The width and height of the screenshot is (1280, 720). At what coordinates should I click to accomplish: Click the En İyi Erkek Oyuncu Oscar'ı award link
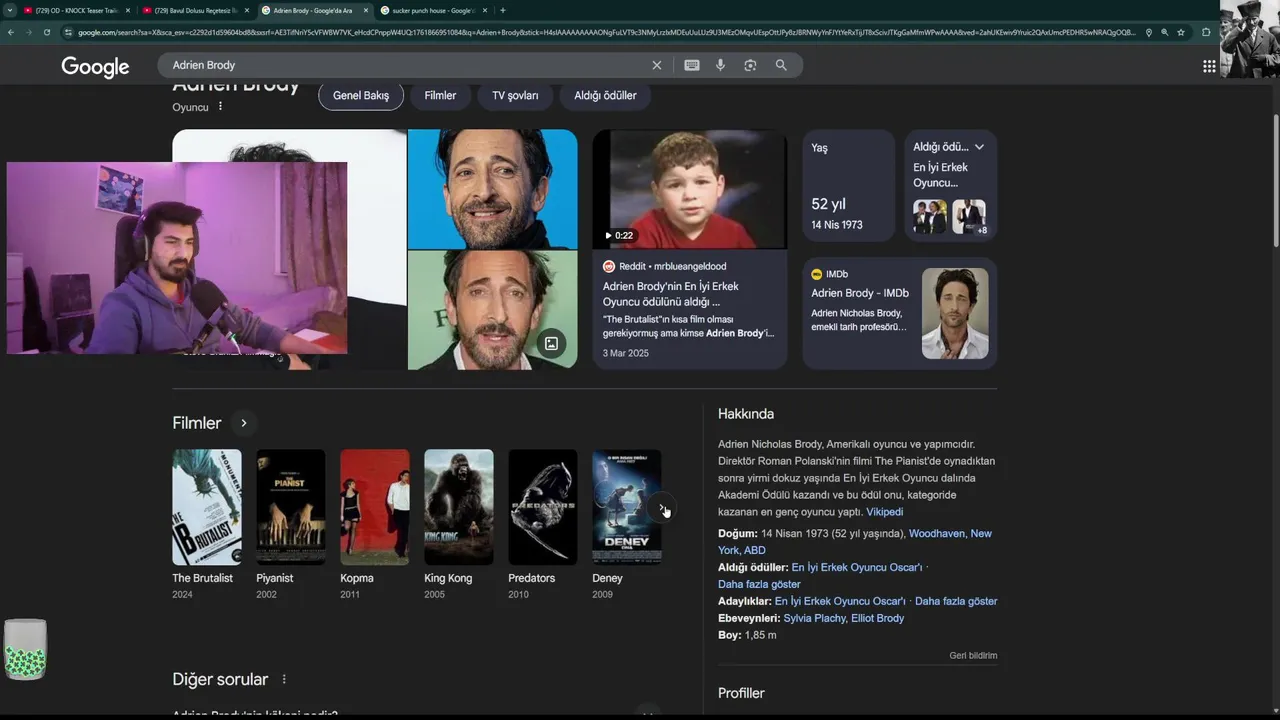(857, 567)
